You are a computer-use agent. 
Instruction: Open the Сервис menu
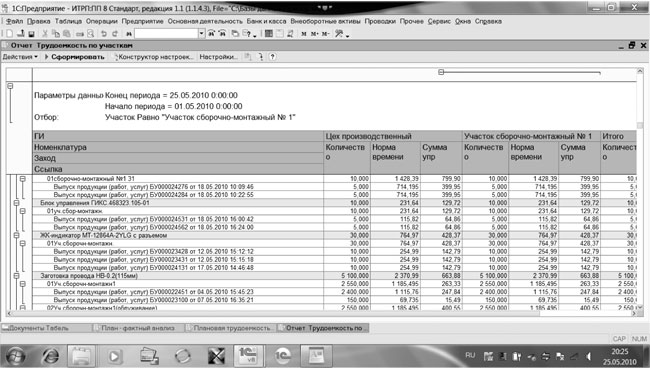(439, 21)
